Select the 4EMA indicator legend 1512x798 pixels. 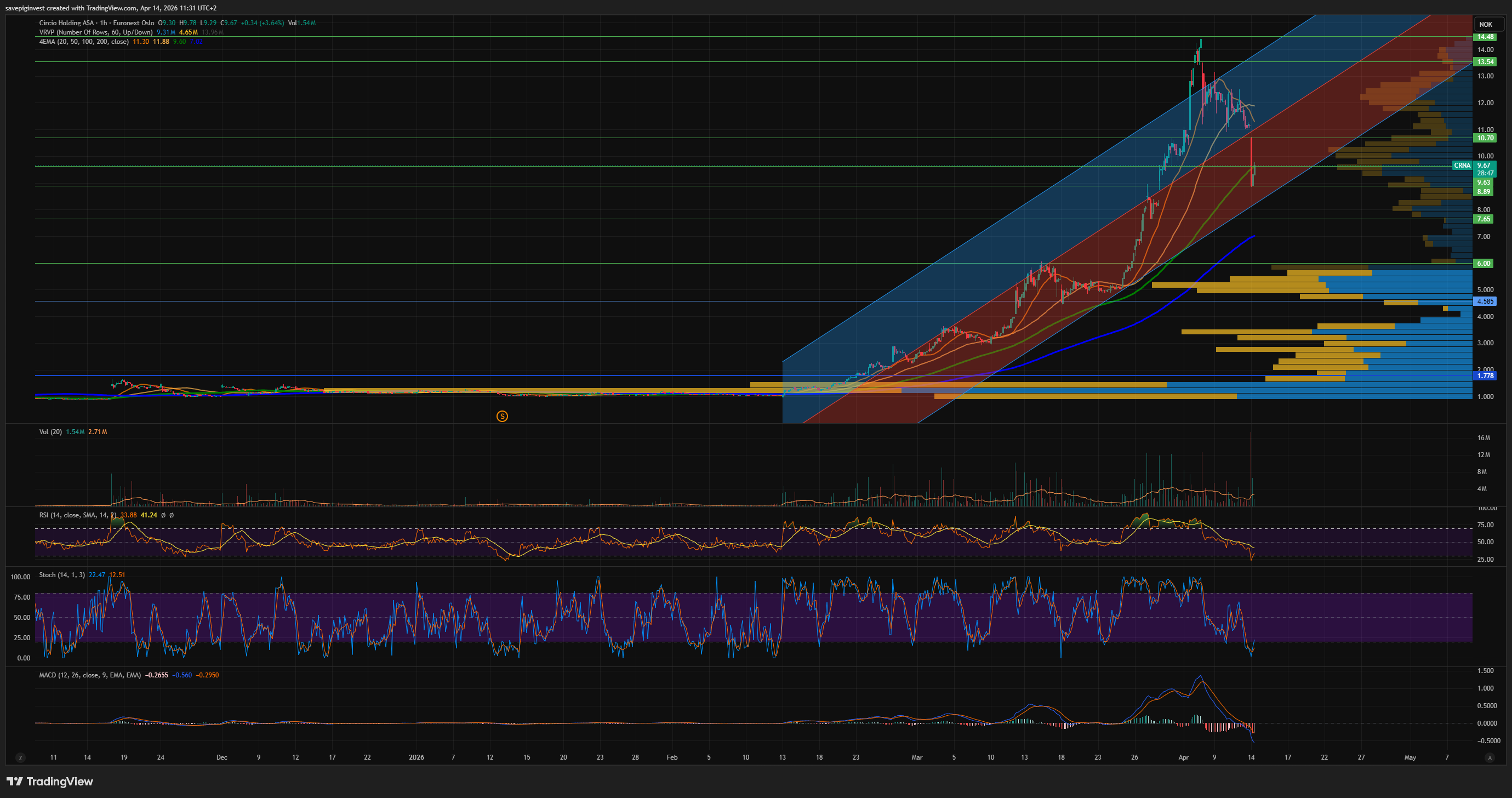pos(83,42)
